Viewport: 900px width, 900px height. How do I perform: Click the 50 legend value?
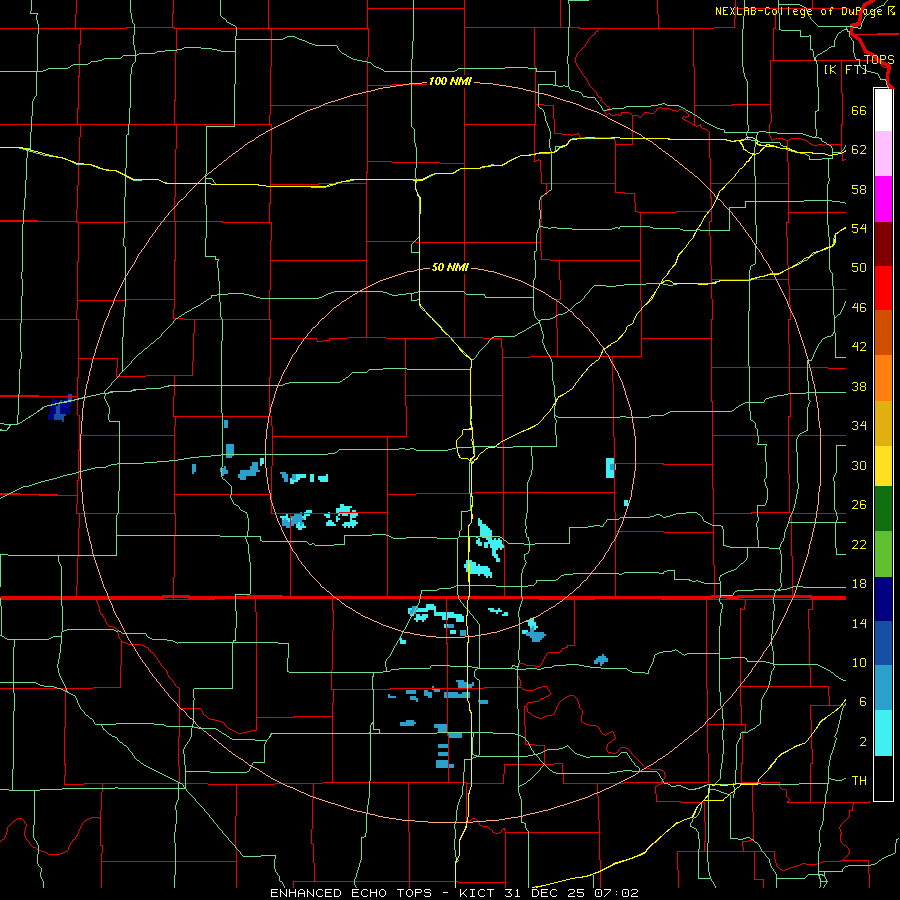[859, 268]
